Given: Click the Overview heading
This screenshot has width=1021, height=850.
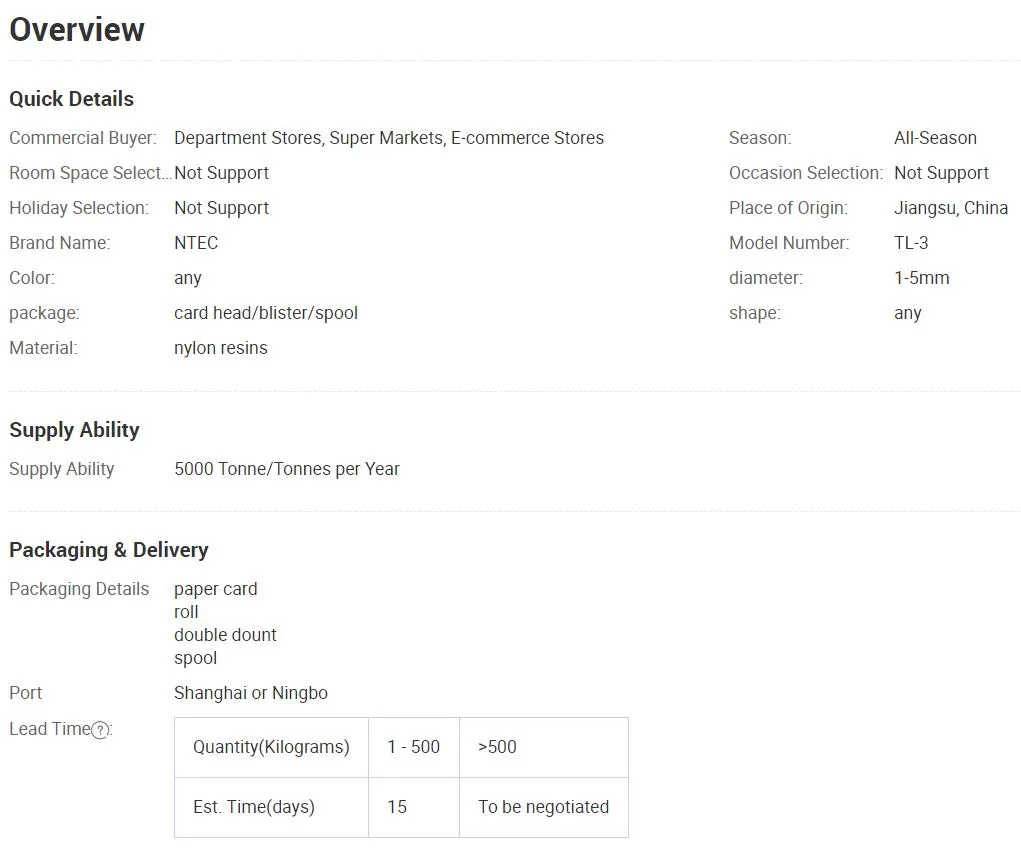Looking at the screenshot, I should [x=77, y=30].
